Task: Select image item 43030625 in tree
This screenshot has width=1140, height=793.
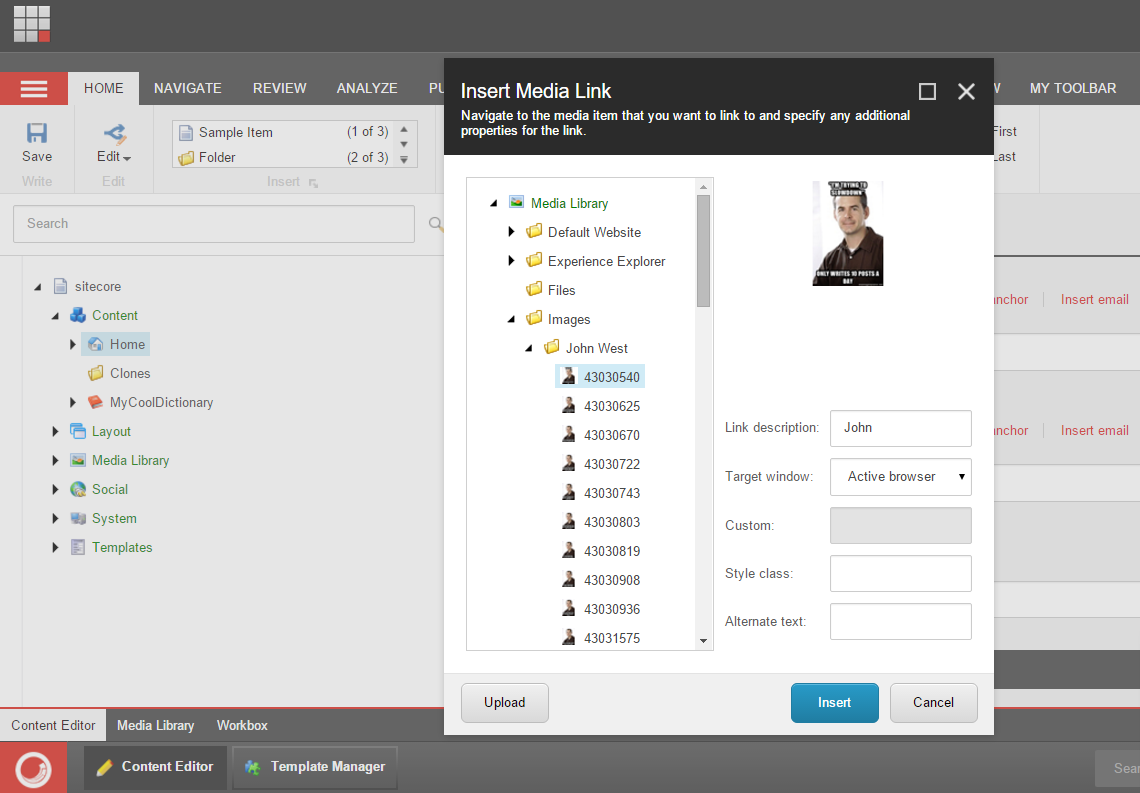Action: click(611, 406)
